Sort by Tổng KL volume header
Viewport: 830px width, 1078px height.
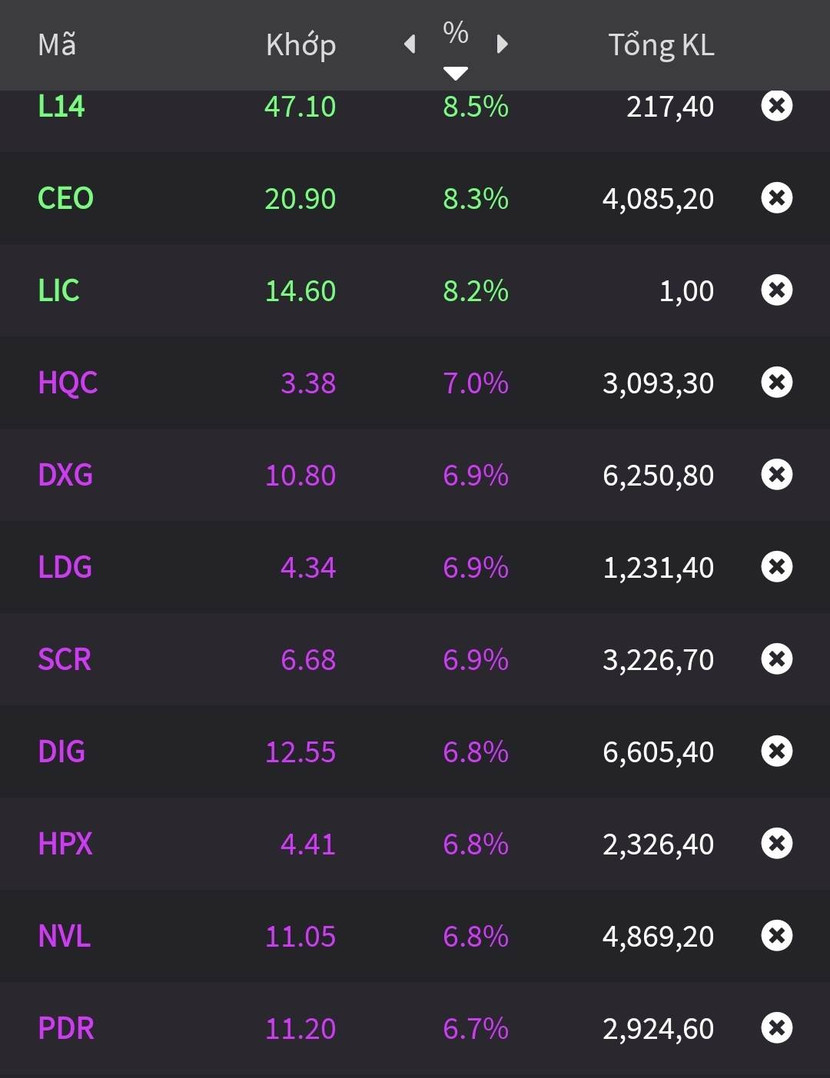(x=661, y=45)
